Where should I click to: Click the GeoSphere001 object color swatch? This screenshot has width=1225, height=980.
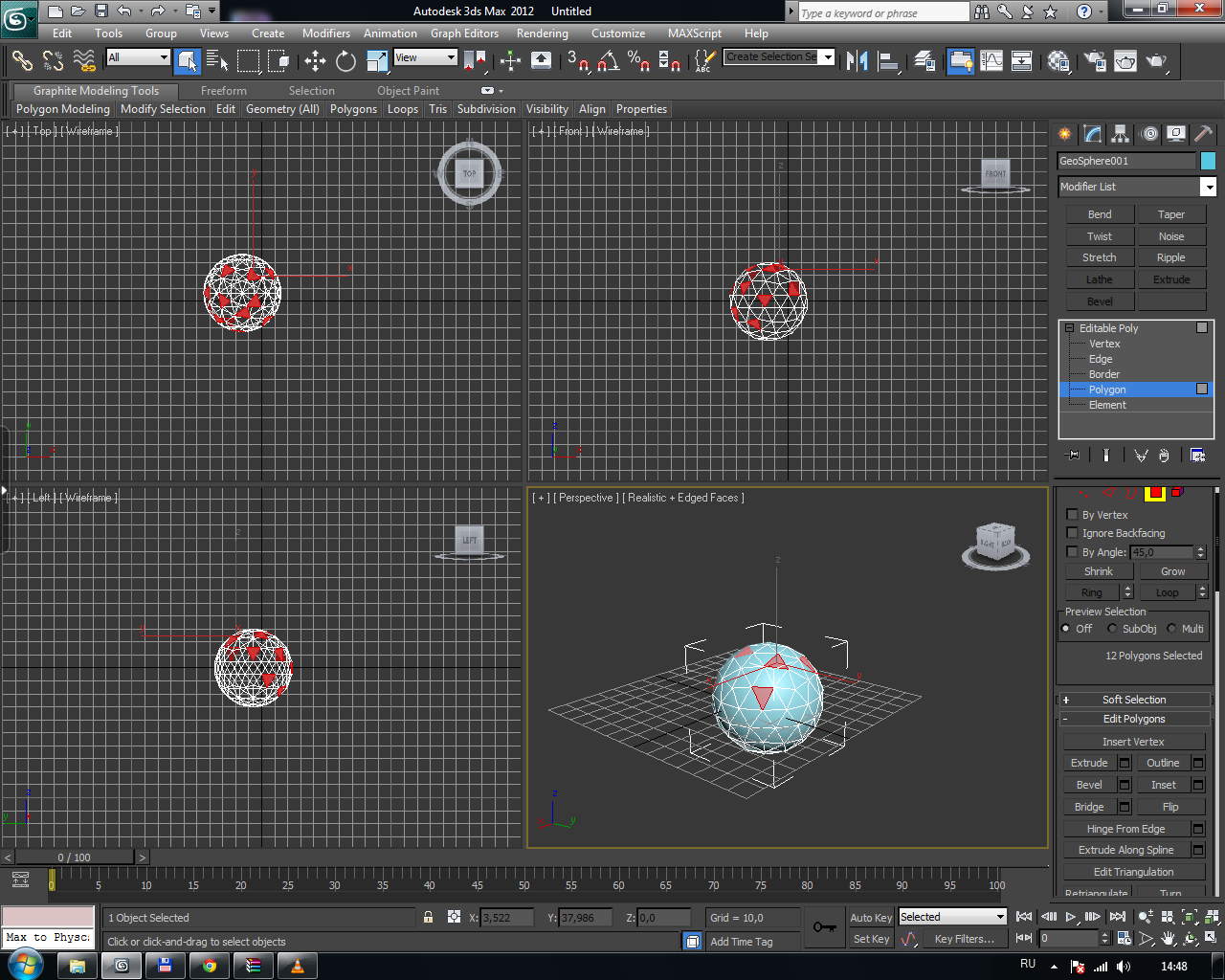pos(1208,161)
